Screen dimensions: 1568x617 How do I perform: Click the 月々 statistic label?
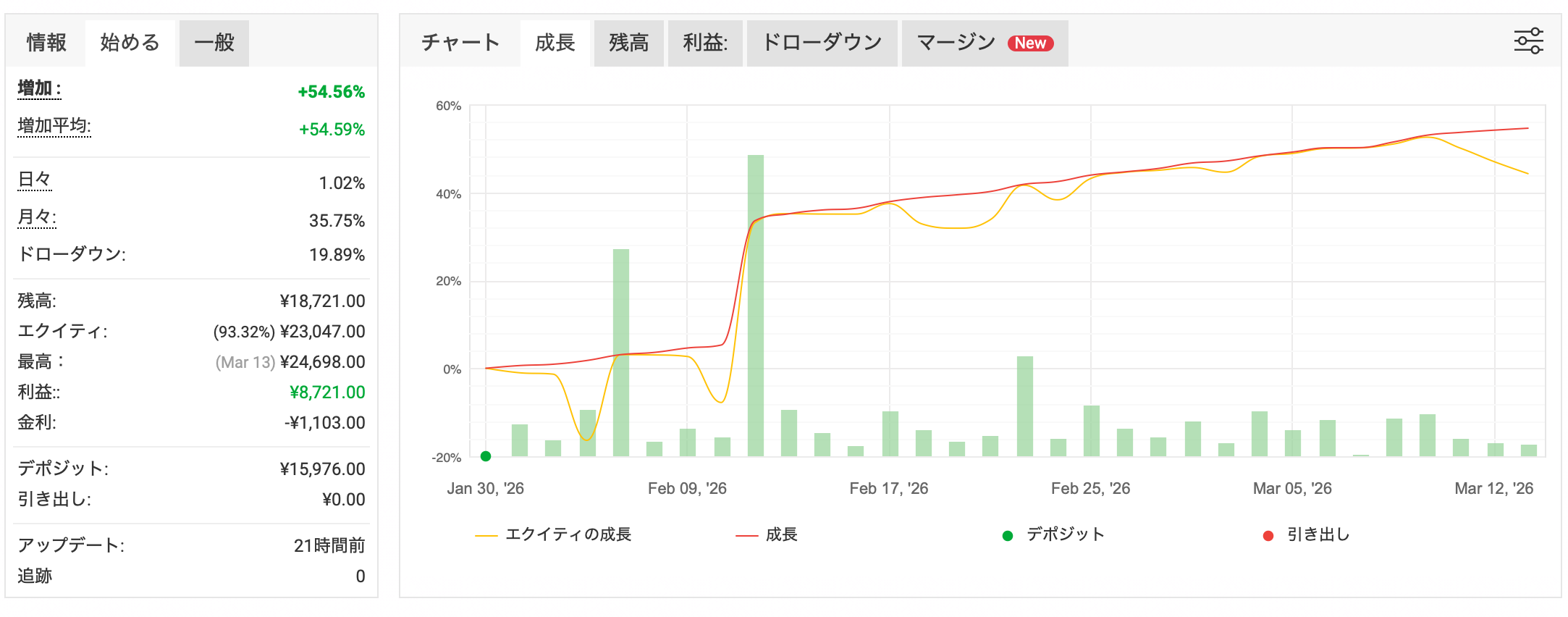point(36,217)
